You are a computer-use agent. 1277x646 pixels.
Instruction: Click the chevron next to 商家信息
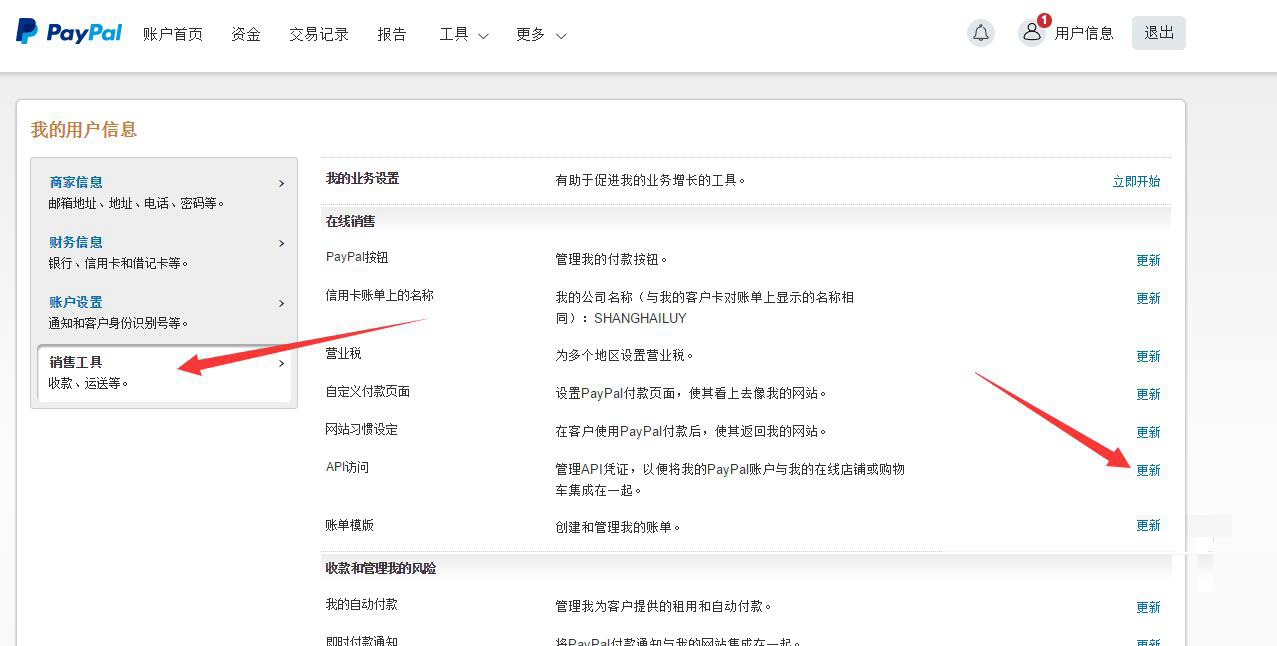281,183
